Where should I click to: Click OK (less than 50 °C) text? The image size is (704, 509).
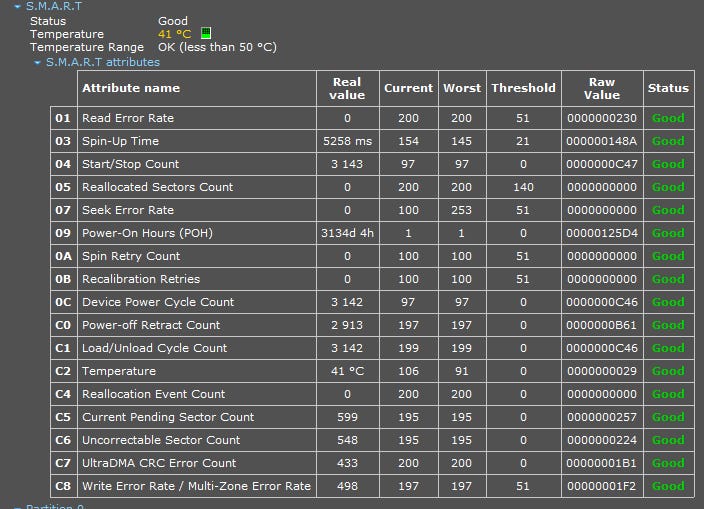[x=217, y=47]
